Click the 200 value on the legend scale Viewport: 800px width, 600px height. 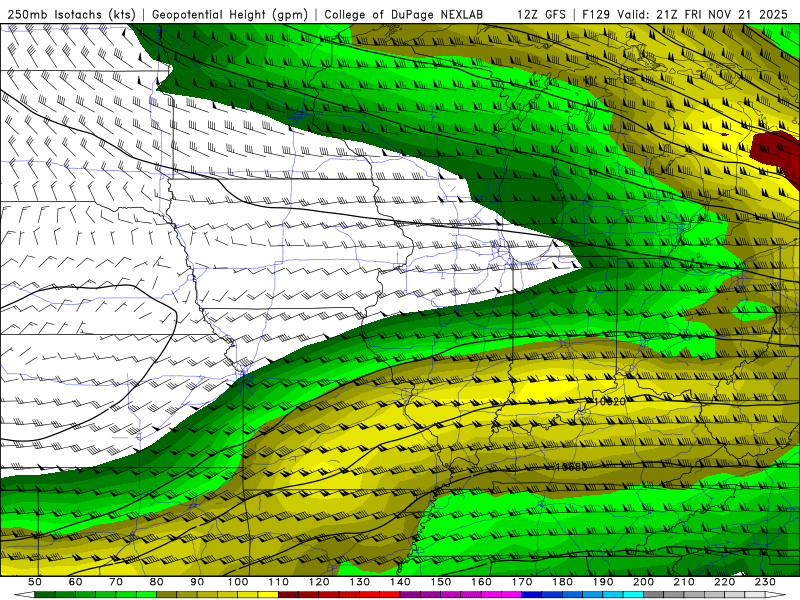click(643, 582)
